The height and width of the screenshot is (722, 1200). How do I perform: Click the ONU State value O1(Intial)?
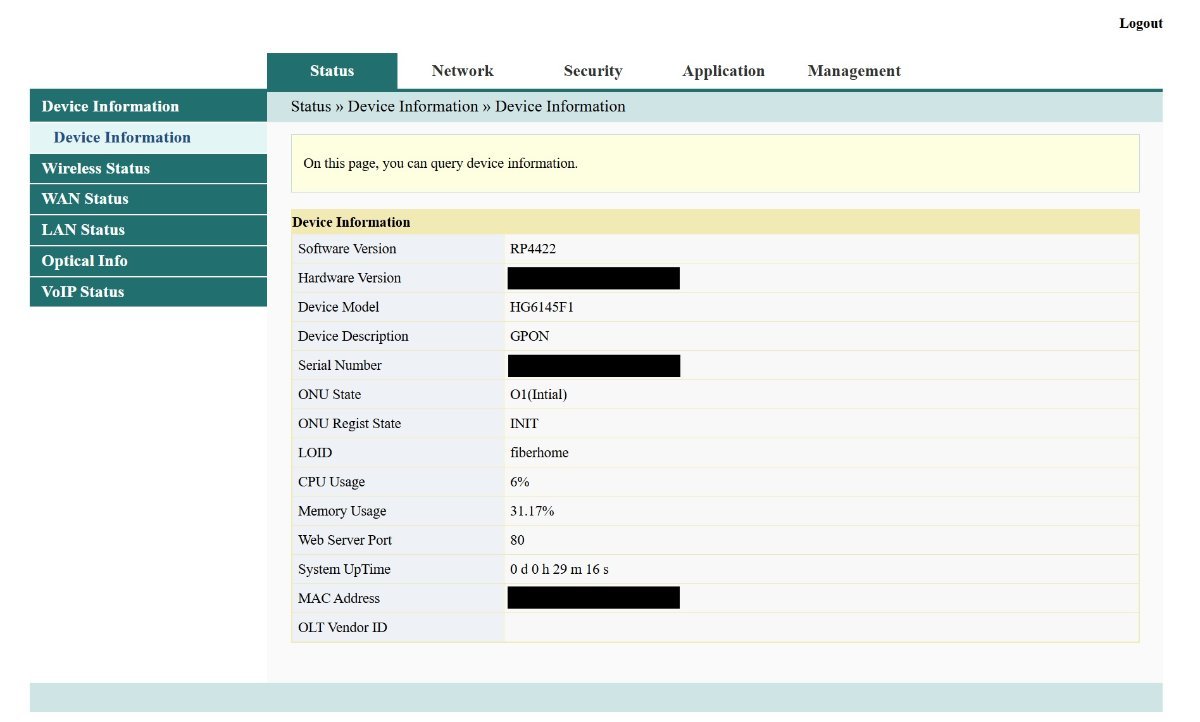point(538,395)
